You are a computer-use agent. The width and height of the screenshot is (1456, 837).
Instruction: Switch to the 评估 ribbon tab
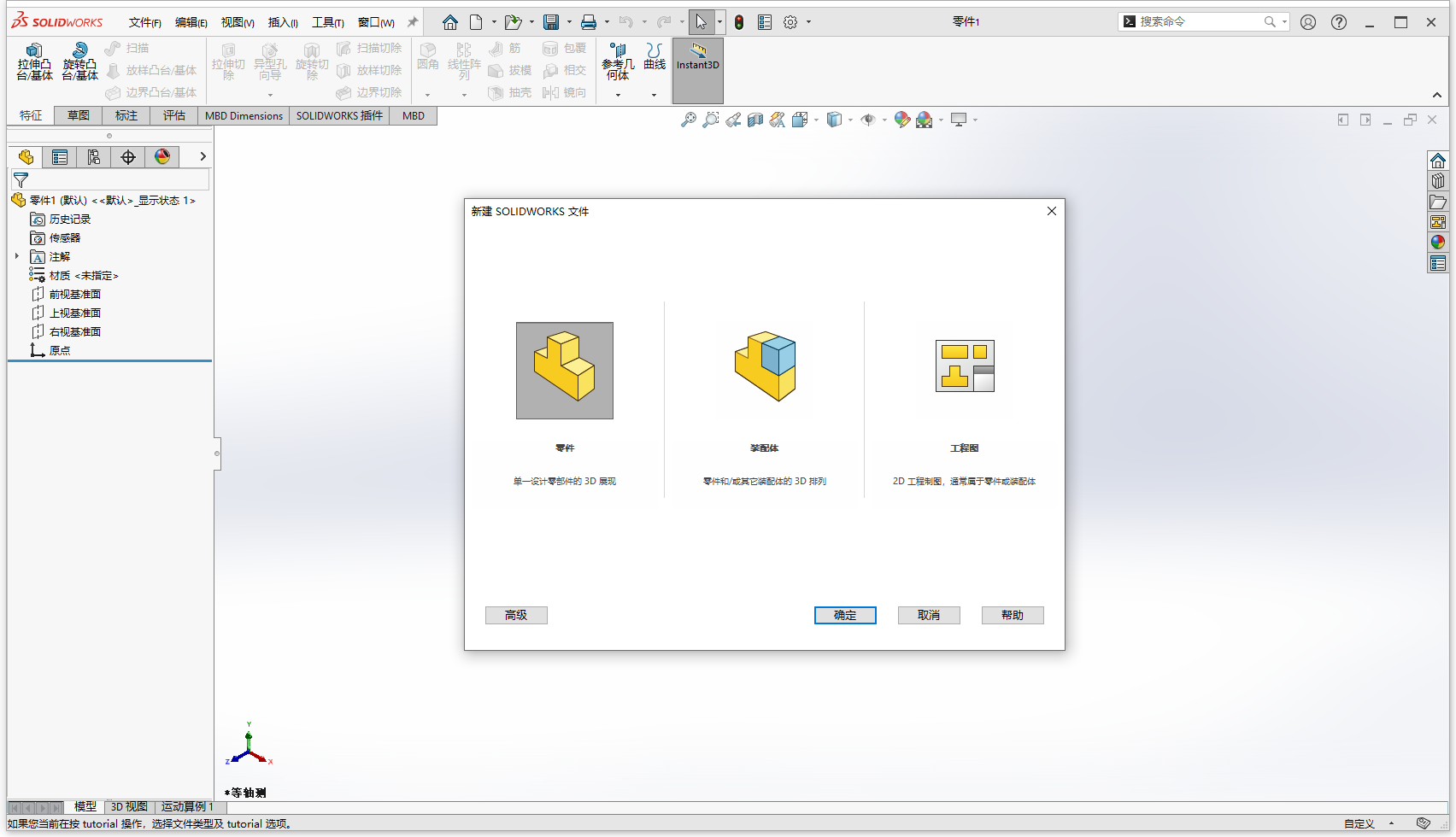(x=174, y=115)
